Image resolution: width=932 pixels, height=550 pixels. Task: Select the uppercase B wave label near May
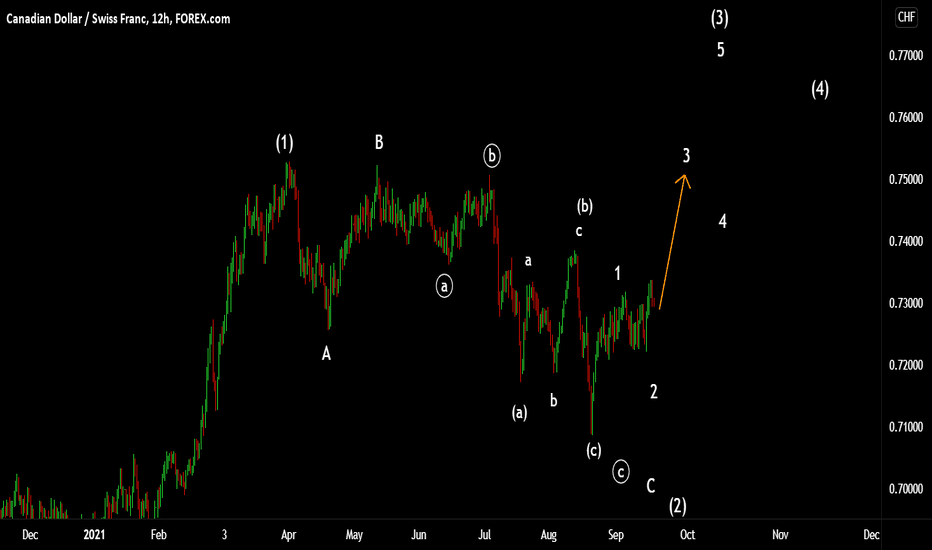379,142
